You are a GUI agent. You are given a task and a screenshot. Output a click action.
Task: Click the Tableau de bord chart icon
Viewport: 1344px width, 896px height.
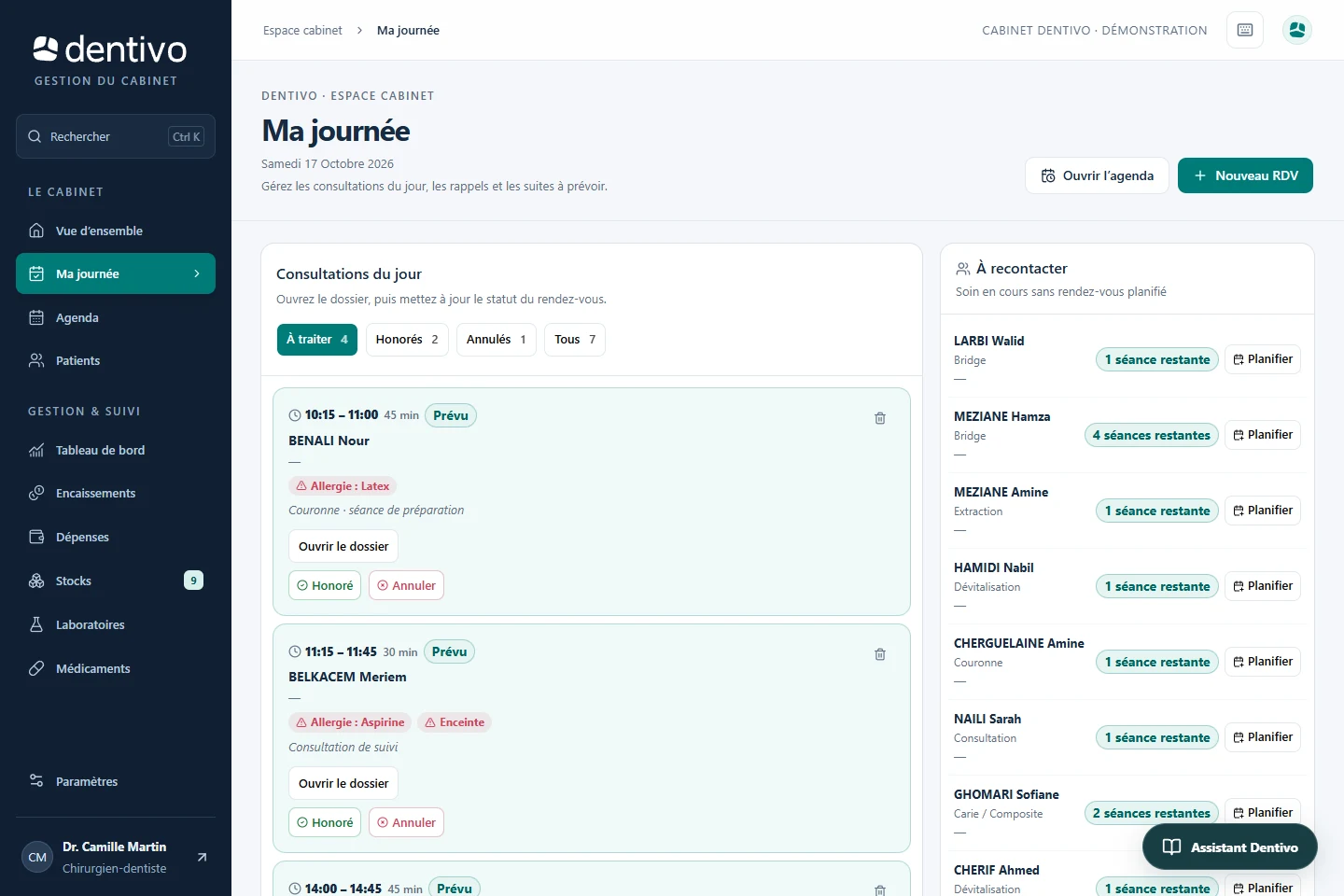point(36,450)
